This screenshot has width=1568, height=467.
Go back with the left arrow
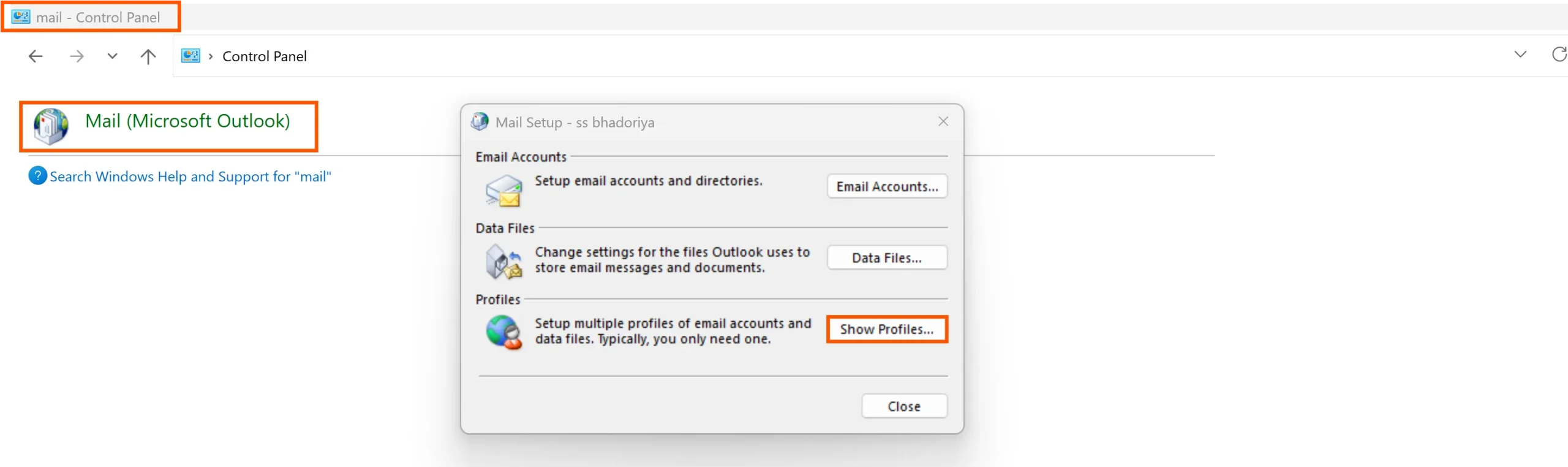(36, 56)
